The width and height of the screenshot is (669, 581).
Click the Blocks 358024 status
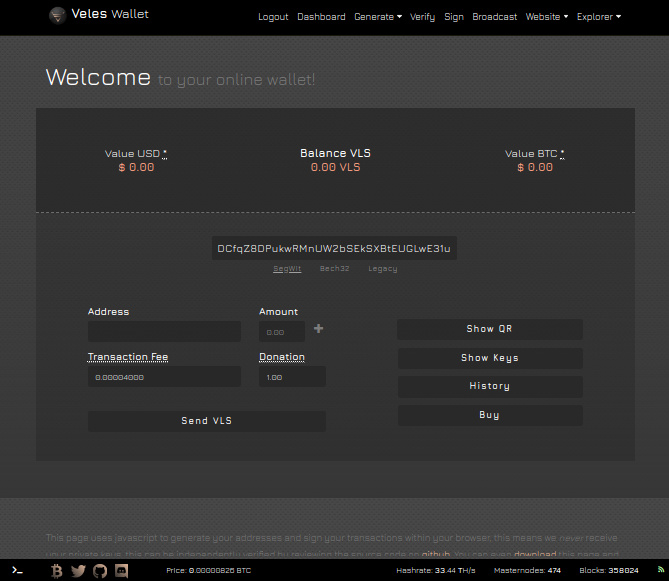coord(609,570)
